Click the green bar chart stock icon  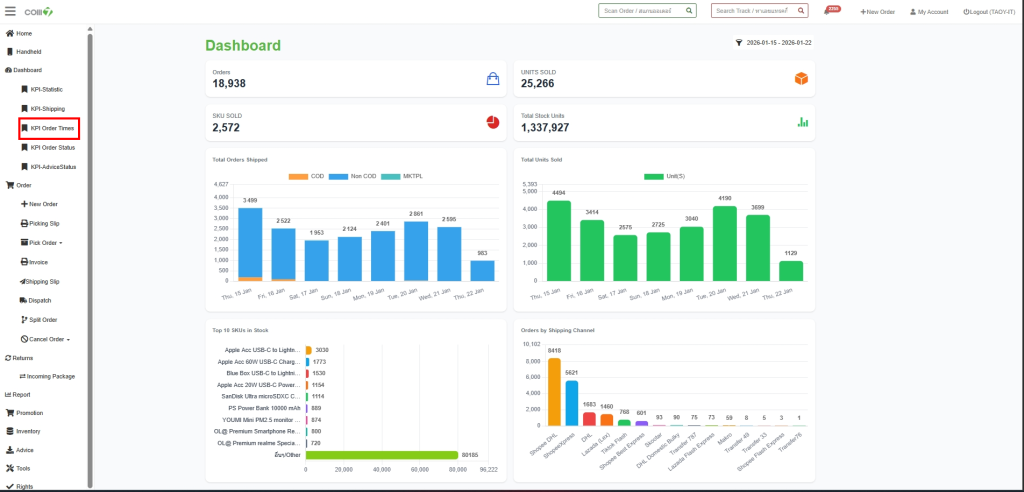801,122
